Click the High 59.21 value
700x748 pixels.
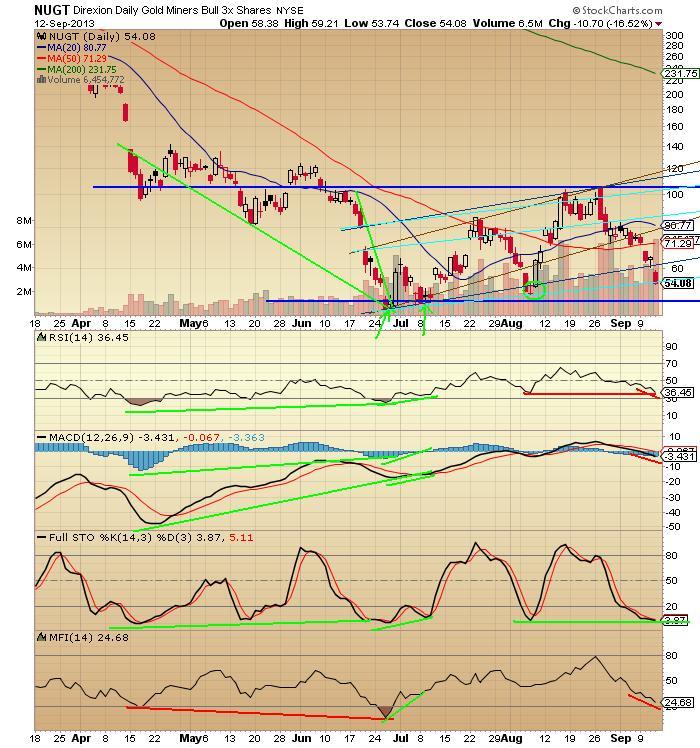pyautogui.click(x=312, y=23)
